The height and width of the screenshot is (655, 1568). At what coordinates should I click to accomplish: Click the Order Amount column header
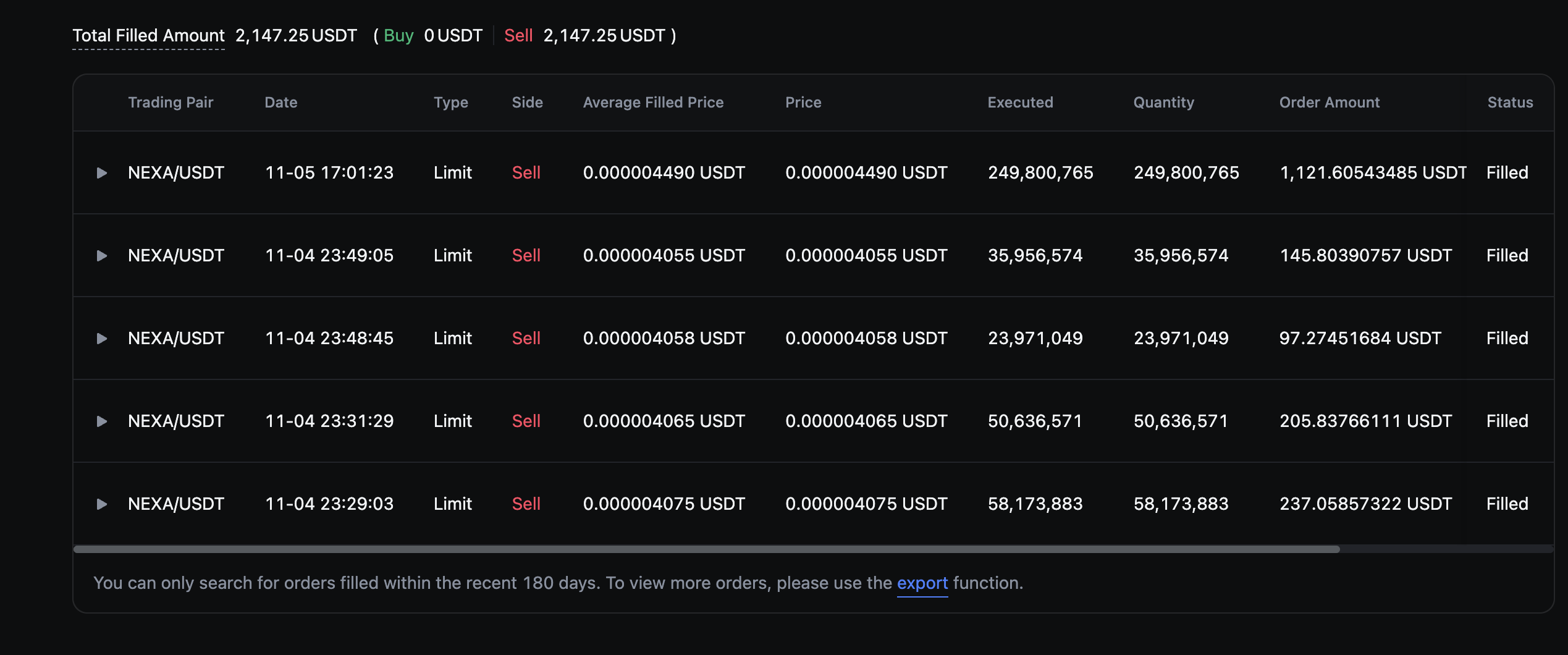[1329, 103]
